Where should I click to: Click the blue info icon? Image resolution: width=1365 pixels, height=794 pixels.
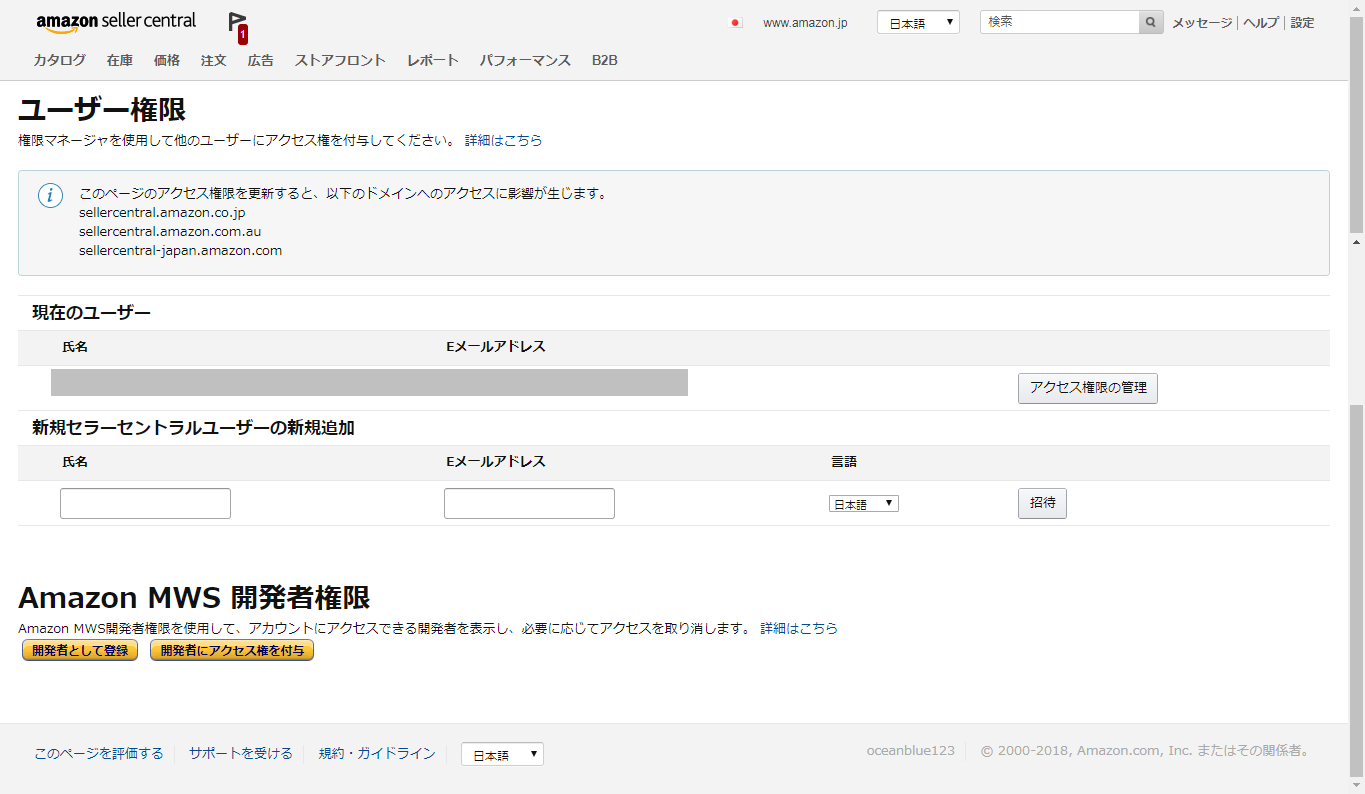(50, 195)
